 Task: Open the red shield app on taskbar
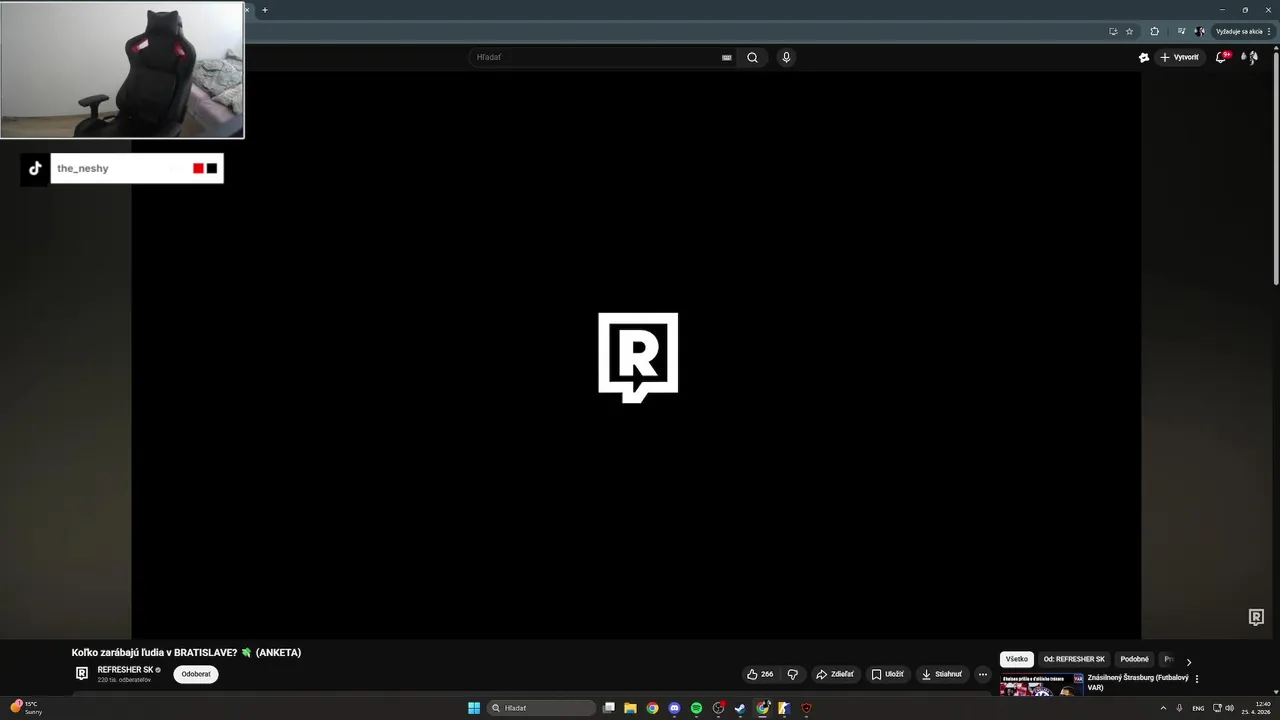click(806, 708)
